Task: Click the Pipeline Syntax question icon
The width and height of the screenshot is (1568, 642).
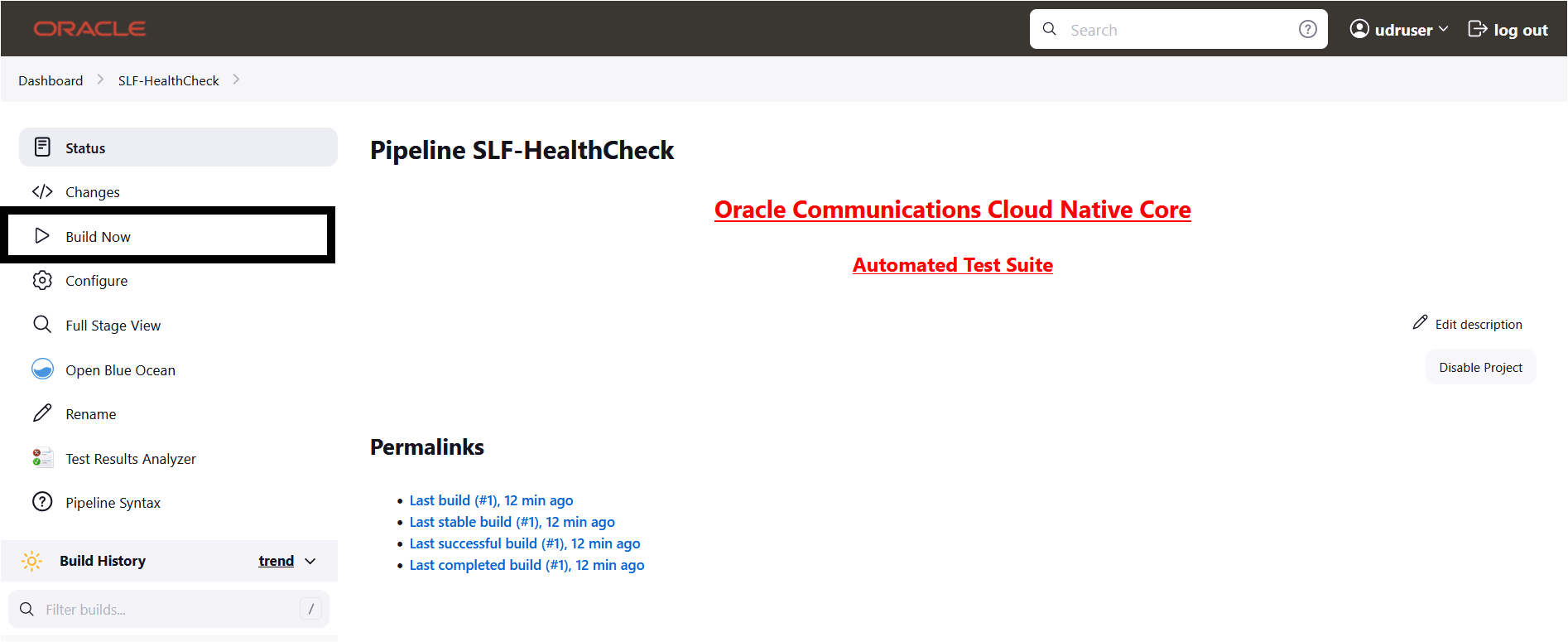Action: tap(42, 502)
